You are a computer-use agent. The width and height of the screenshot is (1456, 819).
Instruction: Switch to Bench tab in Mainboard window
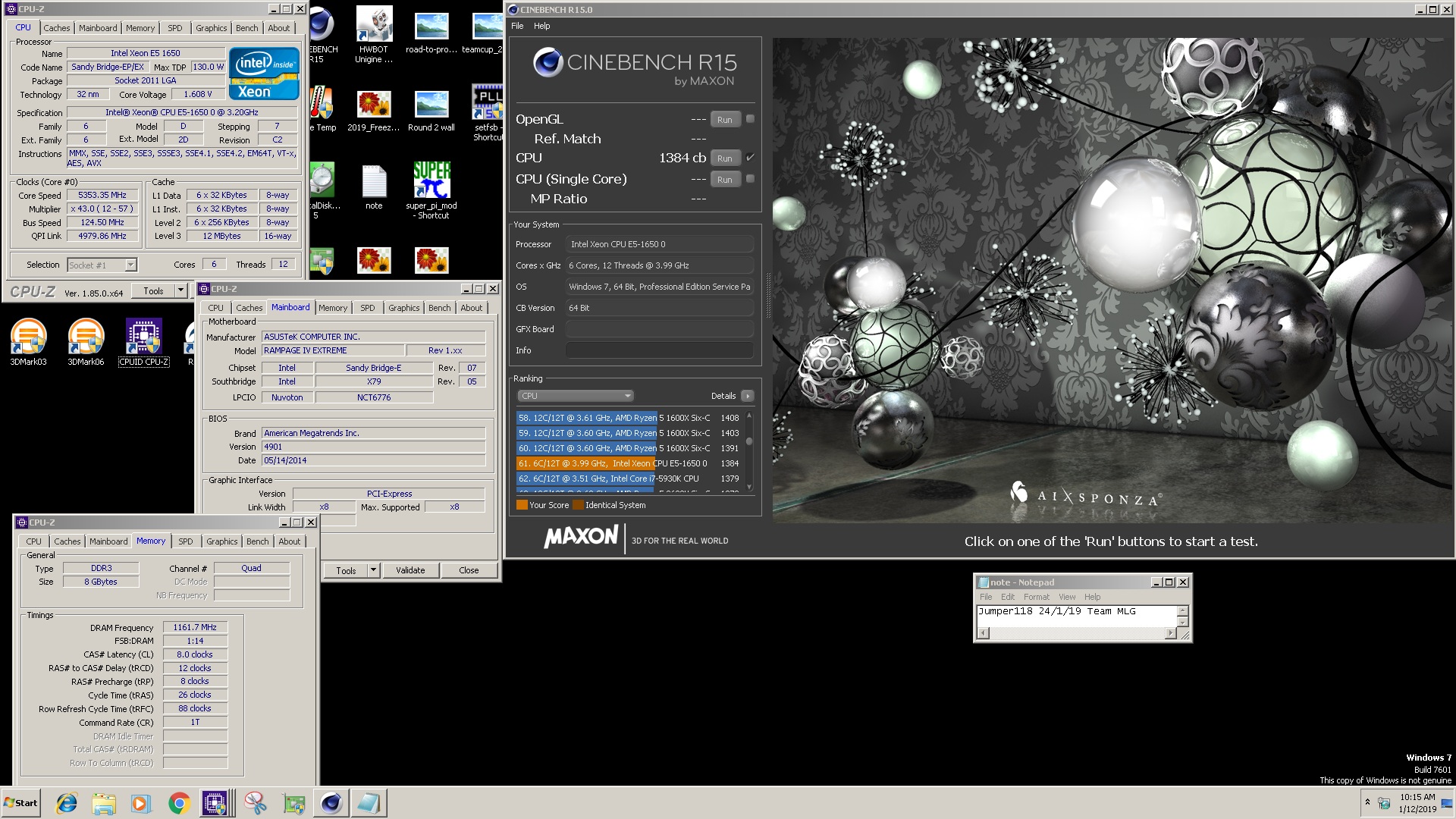pos(439,308)
